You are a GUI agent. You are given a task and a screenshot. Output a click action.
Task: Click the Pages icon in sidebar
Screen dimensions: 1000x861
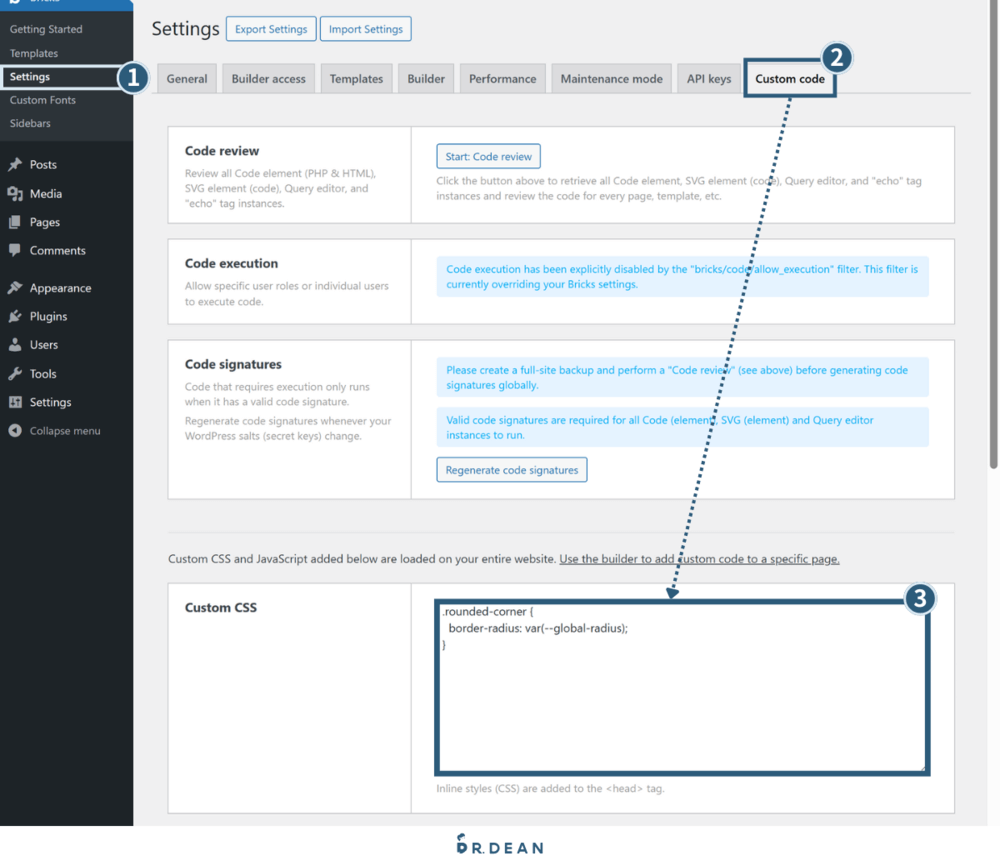[15, 222]
